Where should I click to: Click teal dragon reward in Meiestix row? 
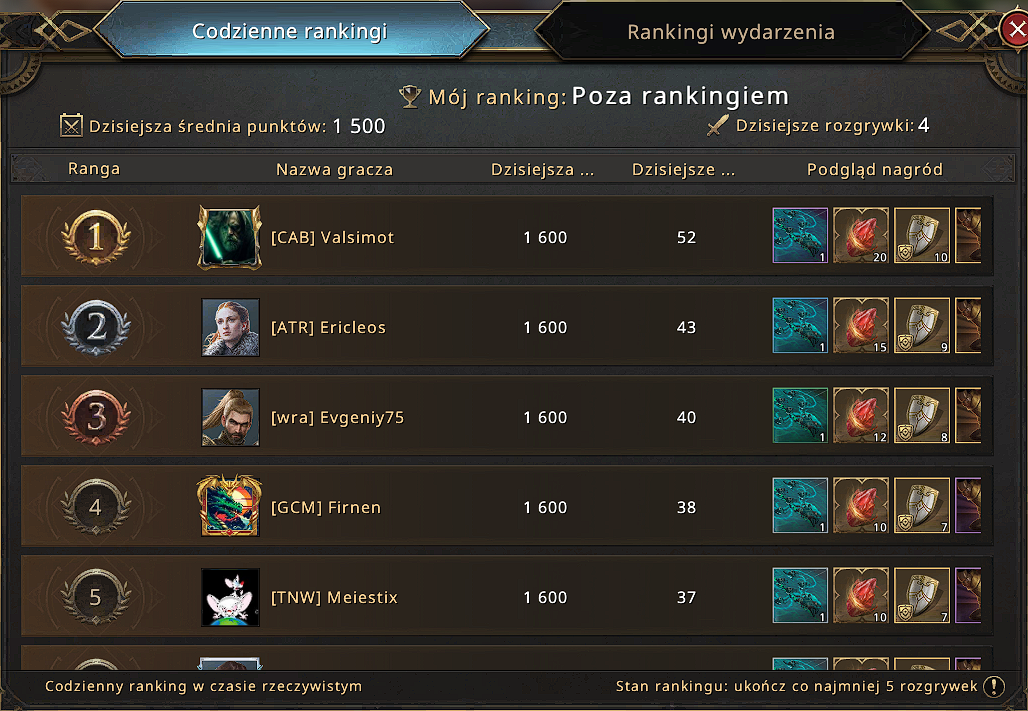pos(800,595)
